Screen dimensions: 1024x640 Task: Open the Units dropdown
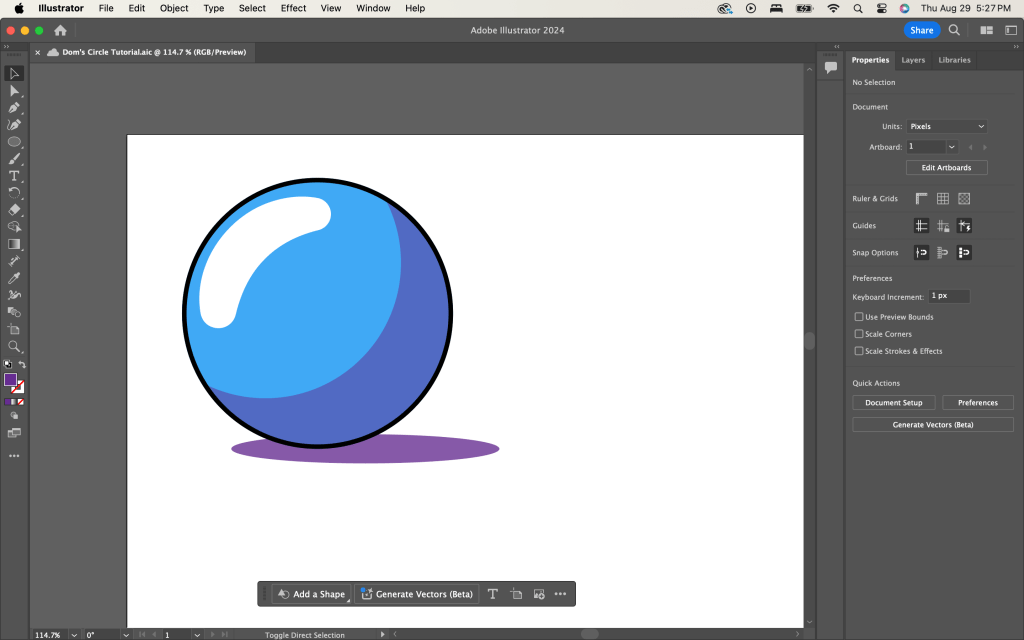coord(946,126)
